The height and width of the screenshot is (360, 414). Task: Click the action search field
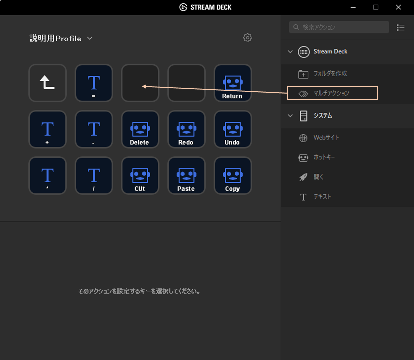[x=339, y=27]
